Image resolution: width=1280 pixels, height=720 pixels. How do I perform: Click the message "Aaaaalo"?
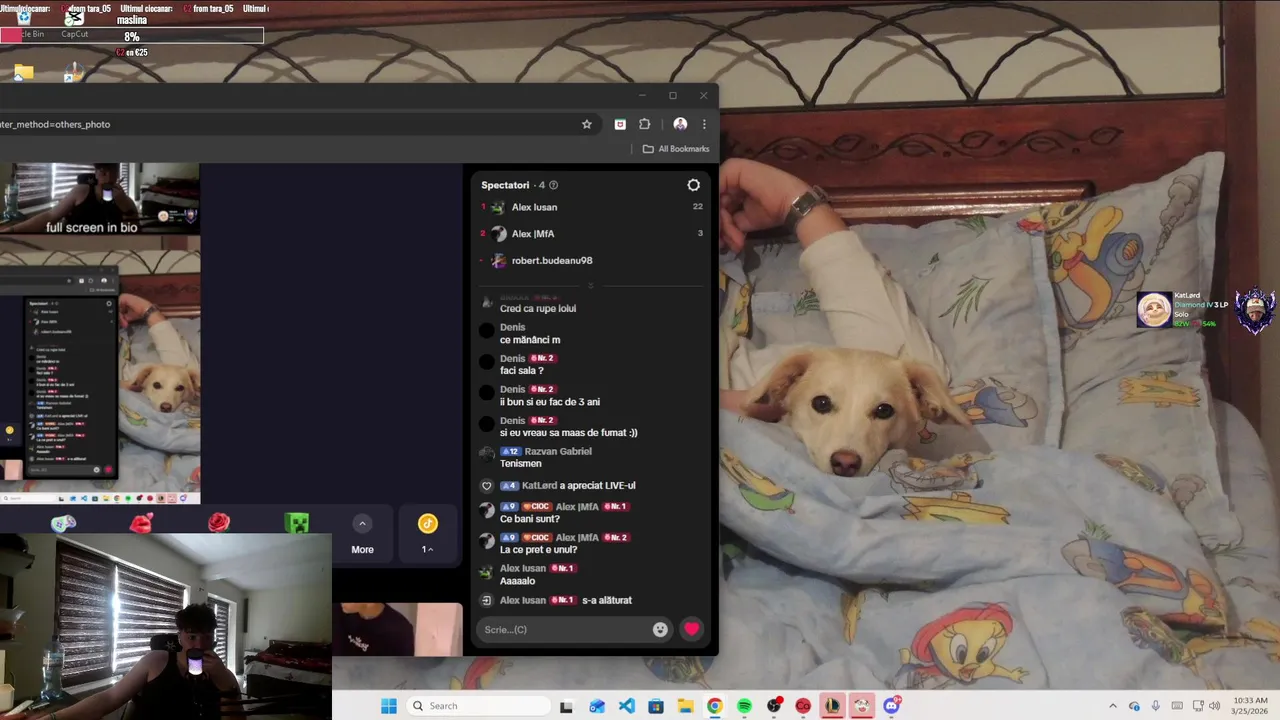tap(518, 581)
